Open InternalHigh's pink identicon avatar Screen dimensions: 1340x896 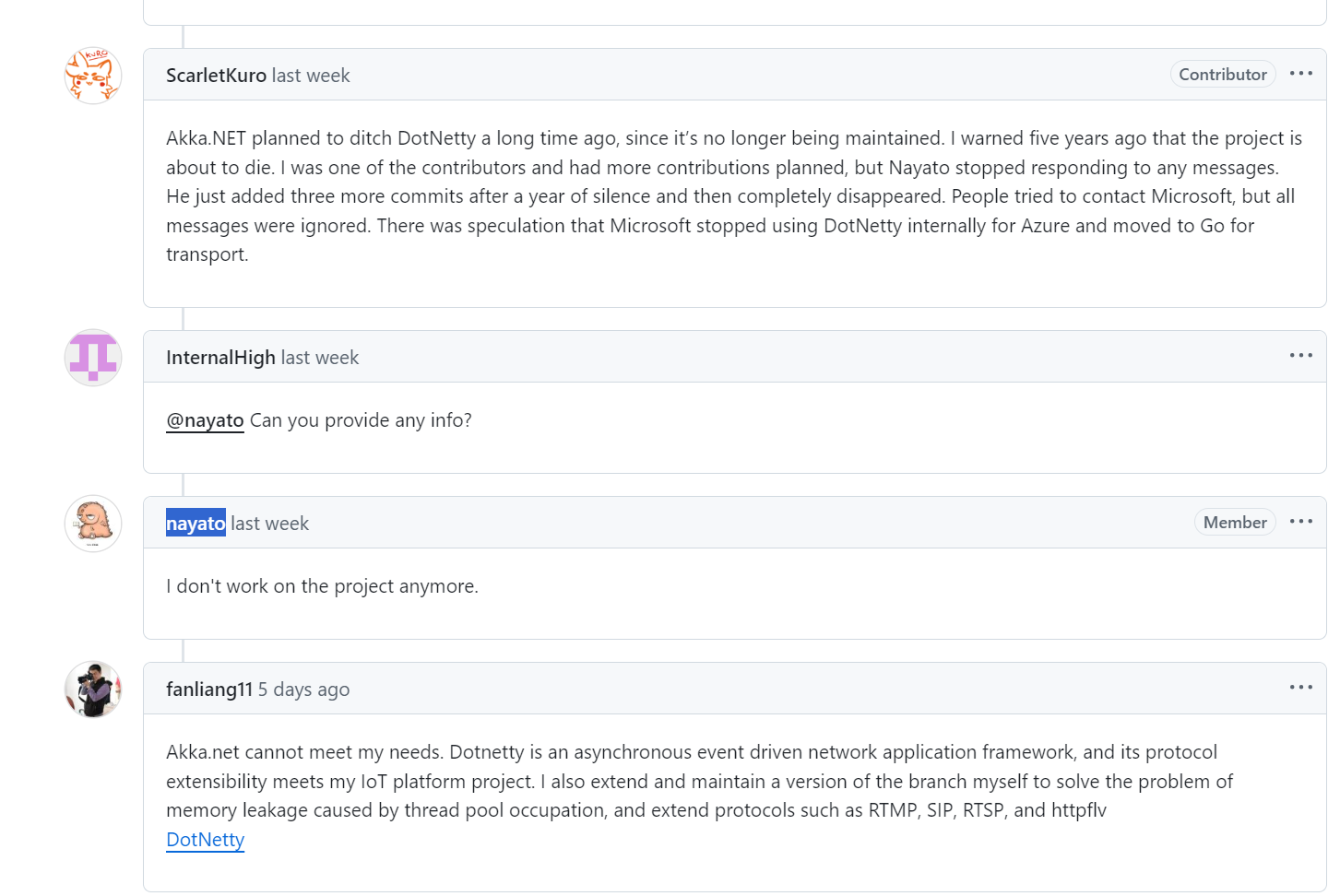pos(93,358)
